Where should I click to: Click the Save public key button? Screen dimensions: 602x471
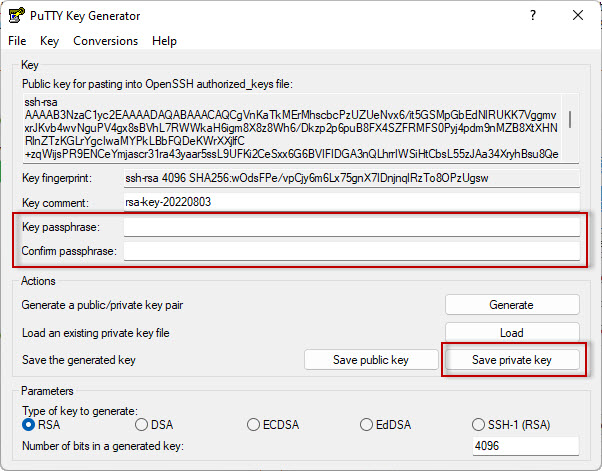(371, 359)
